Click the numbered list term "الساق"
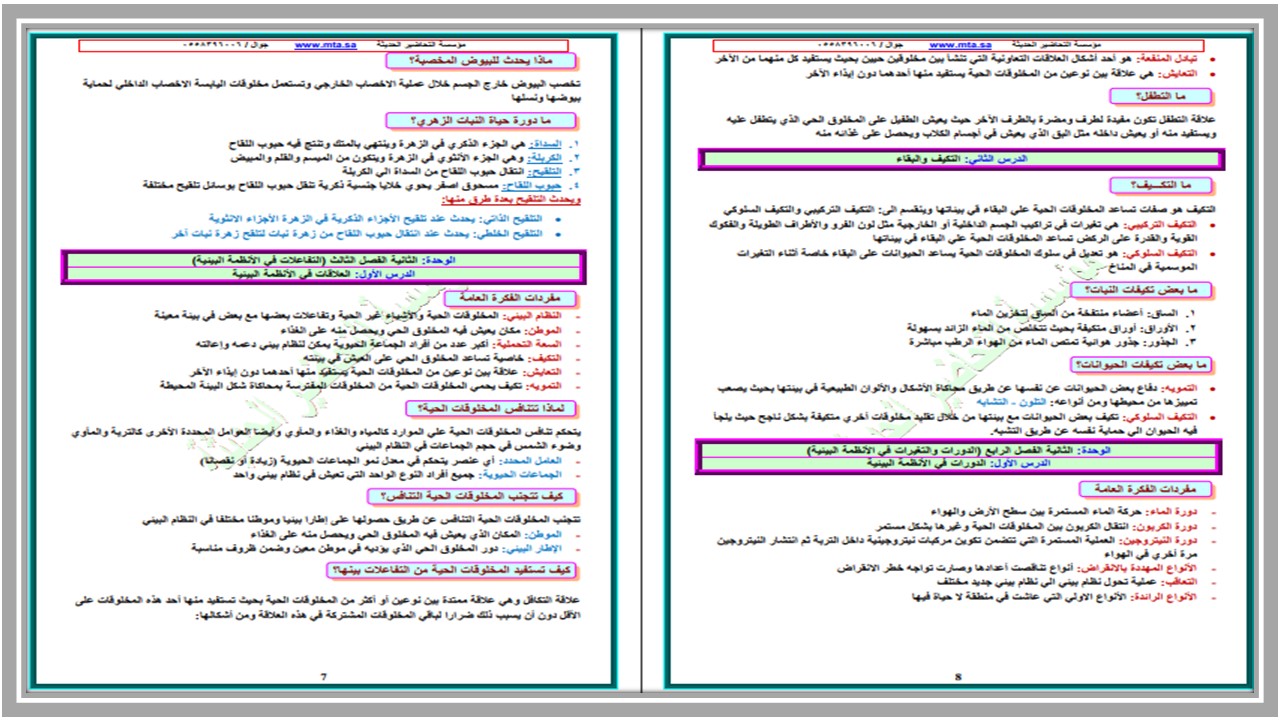Image resolution: width=1280 pixels, height=720 pixels. (x=1164, y=314)
